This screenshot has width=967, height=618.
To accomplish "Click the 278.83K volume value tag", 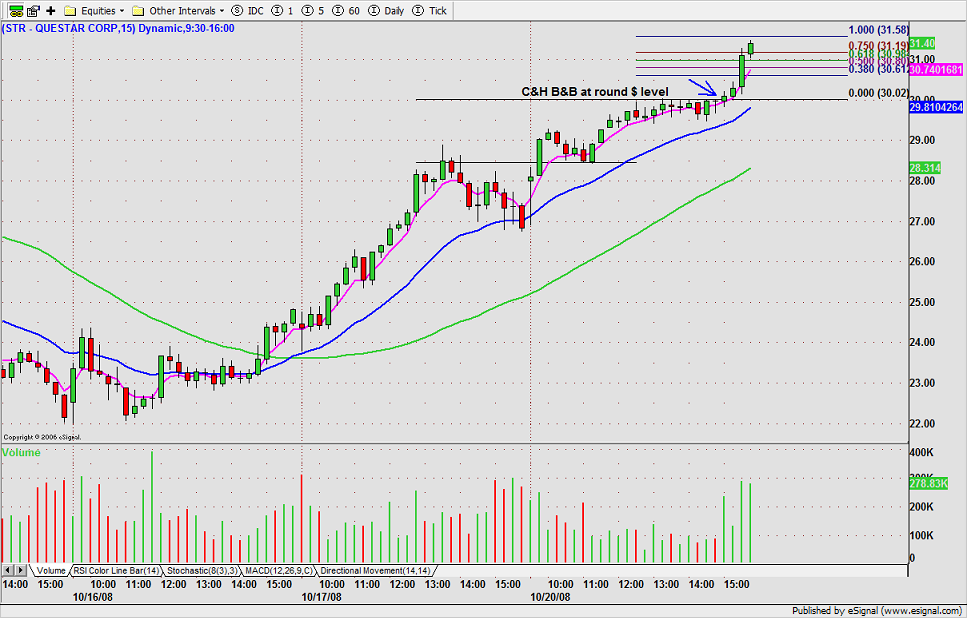I will coord(928,484).
